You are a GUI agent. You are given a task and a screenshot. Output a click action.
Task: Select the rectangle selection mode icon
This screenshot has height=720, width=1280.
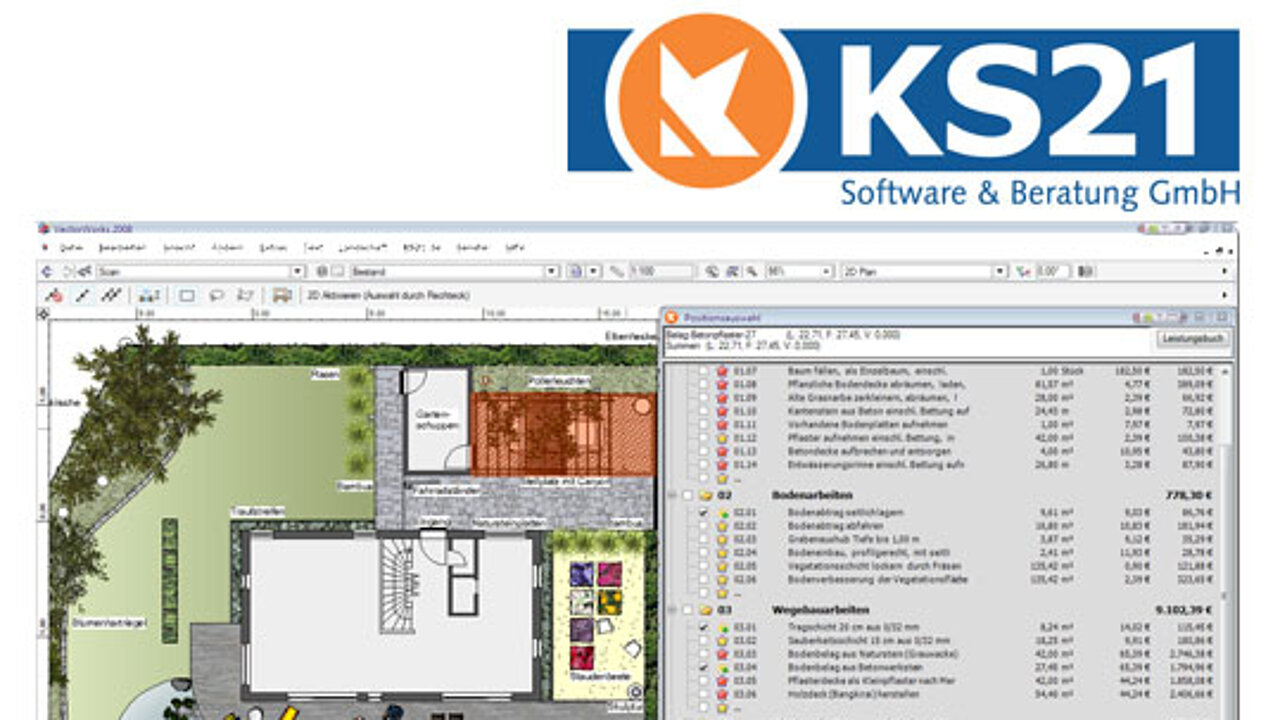(187, 295)
